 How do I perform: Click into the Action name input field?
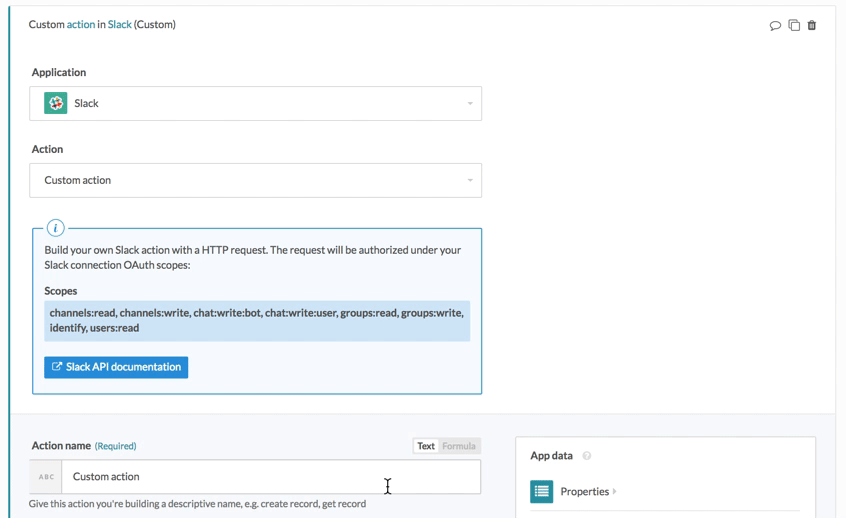click(270, 477)
